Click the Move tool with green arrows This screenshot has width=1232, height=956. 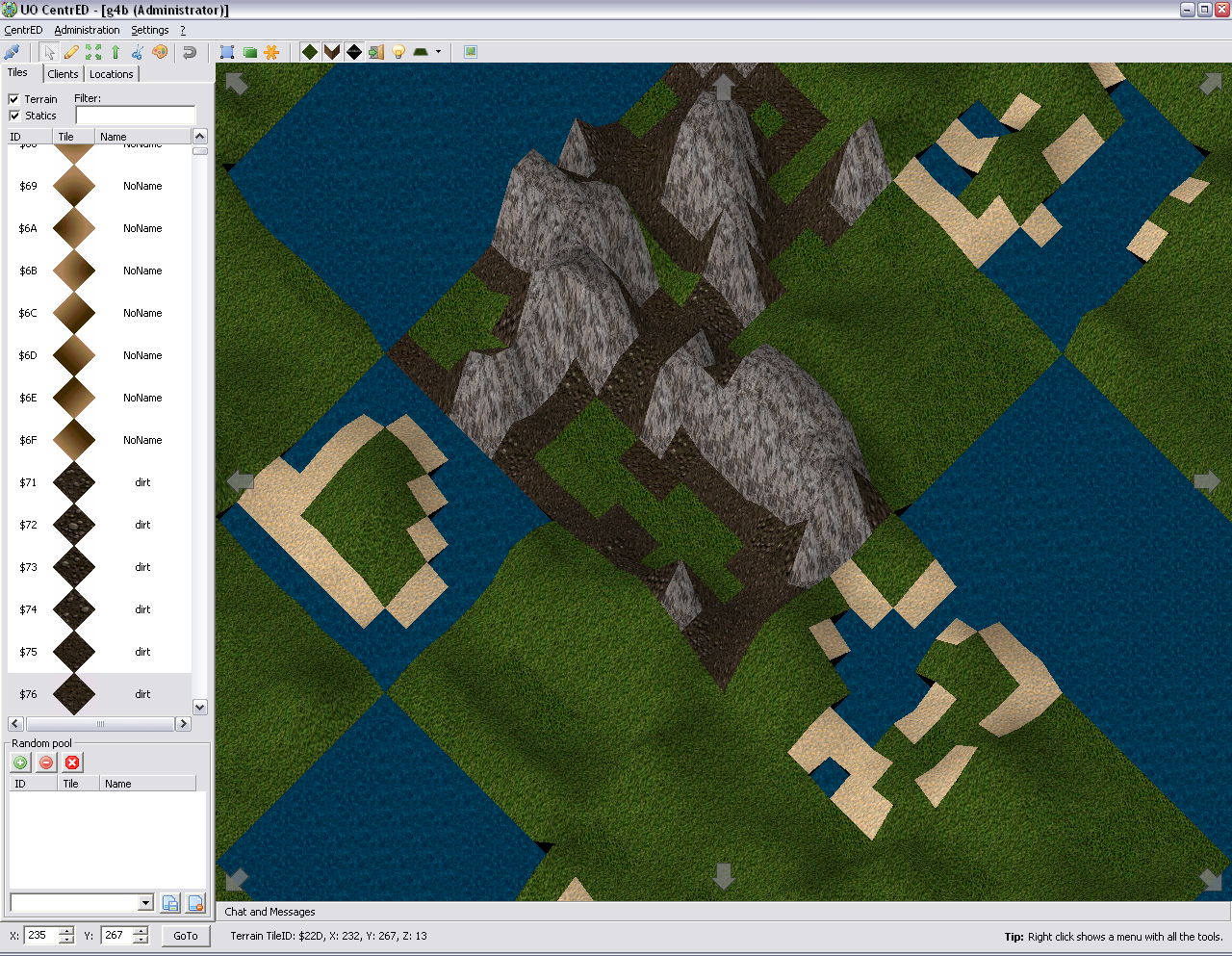click(x=93, y=52)
